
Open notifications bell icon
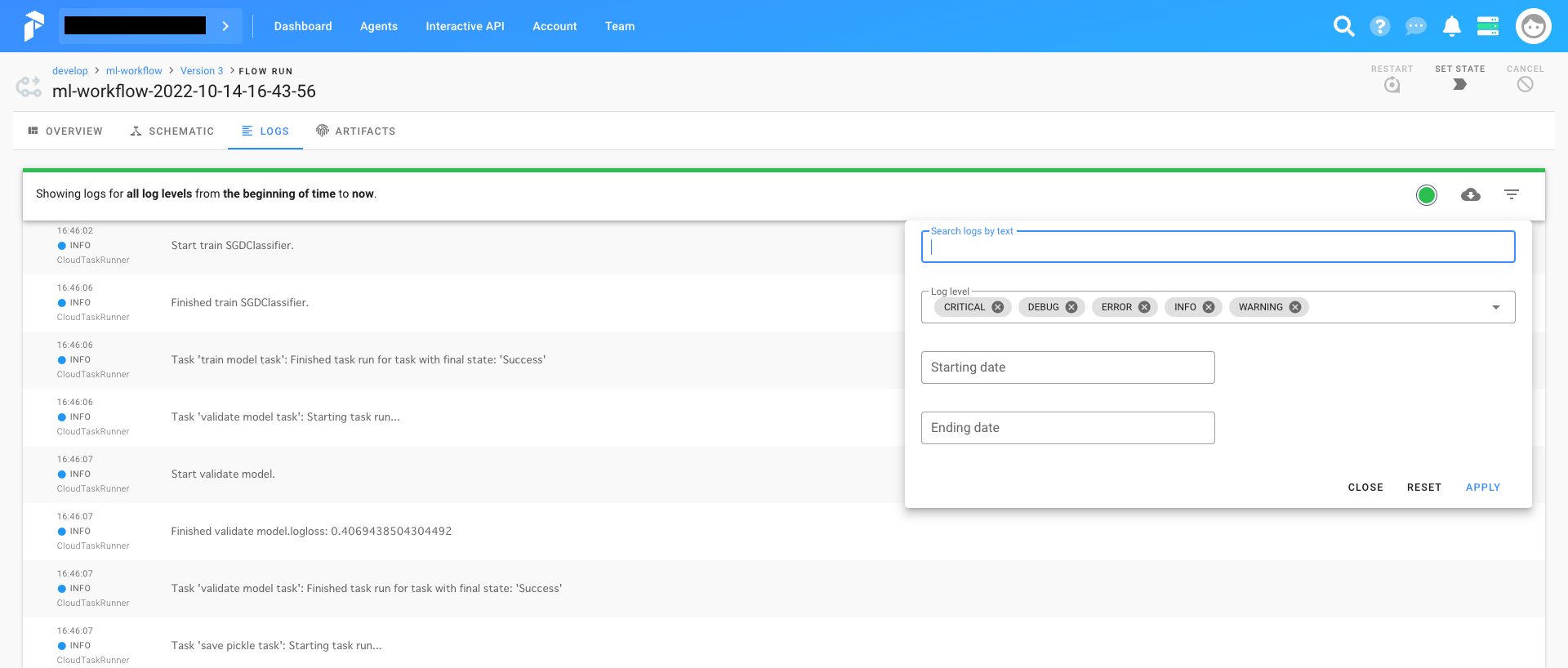click(x=1452, y=26)
